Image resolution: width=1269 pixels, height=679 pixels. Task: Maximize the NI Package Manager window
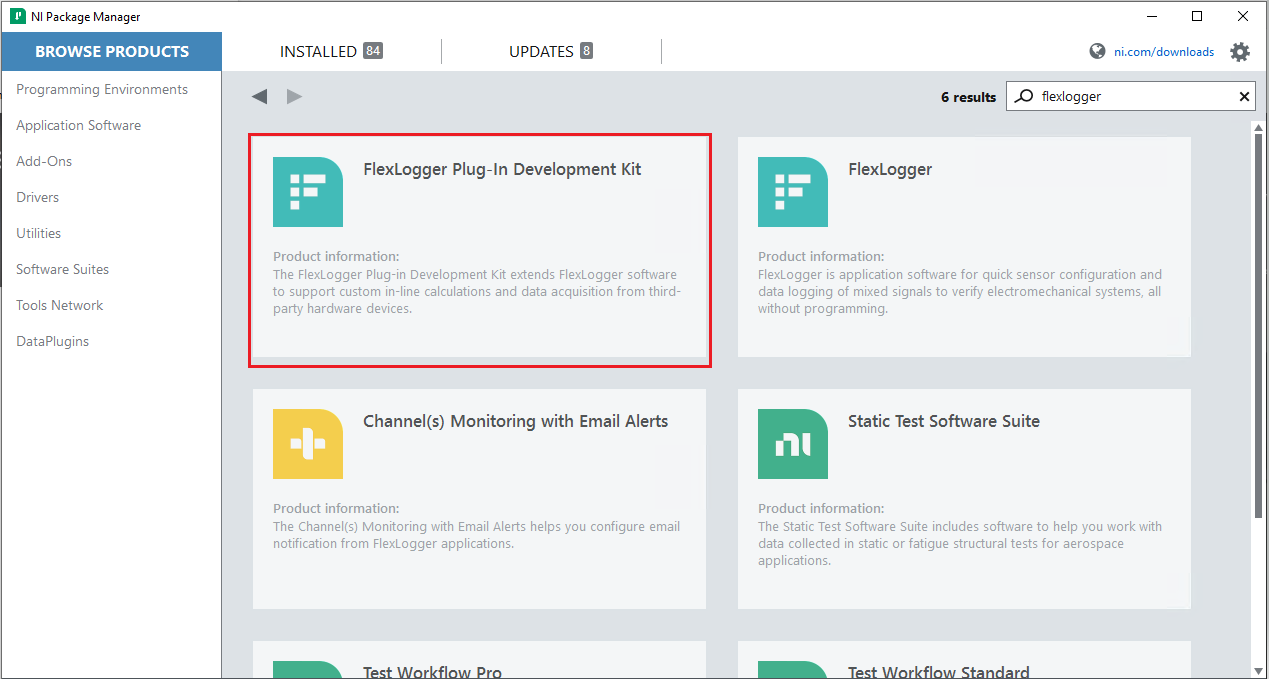tap(1197, 16)
